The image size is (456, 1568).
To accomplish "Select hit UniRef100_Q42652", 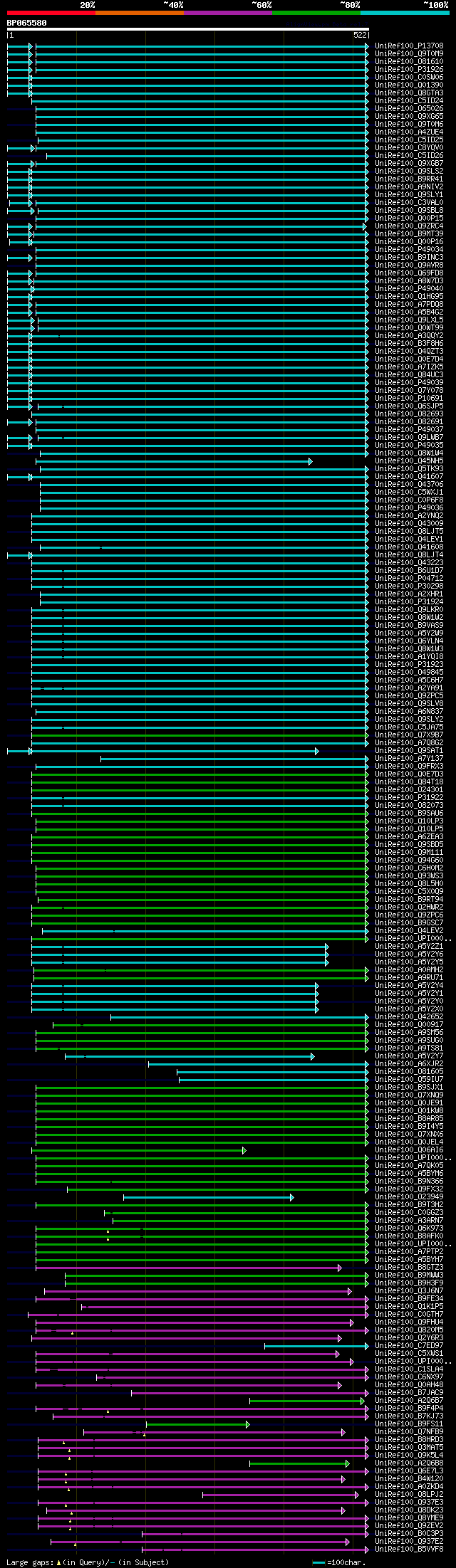I will 409,1017.
